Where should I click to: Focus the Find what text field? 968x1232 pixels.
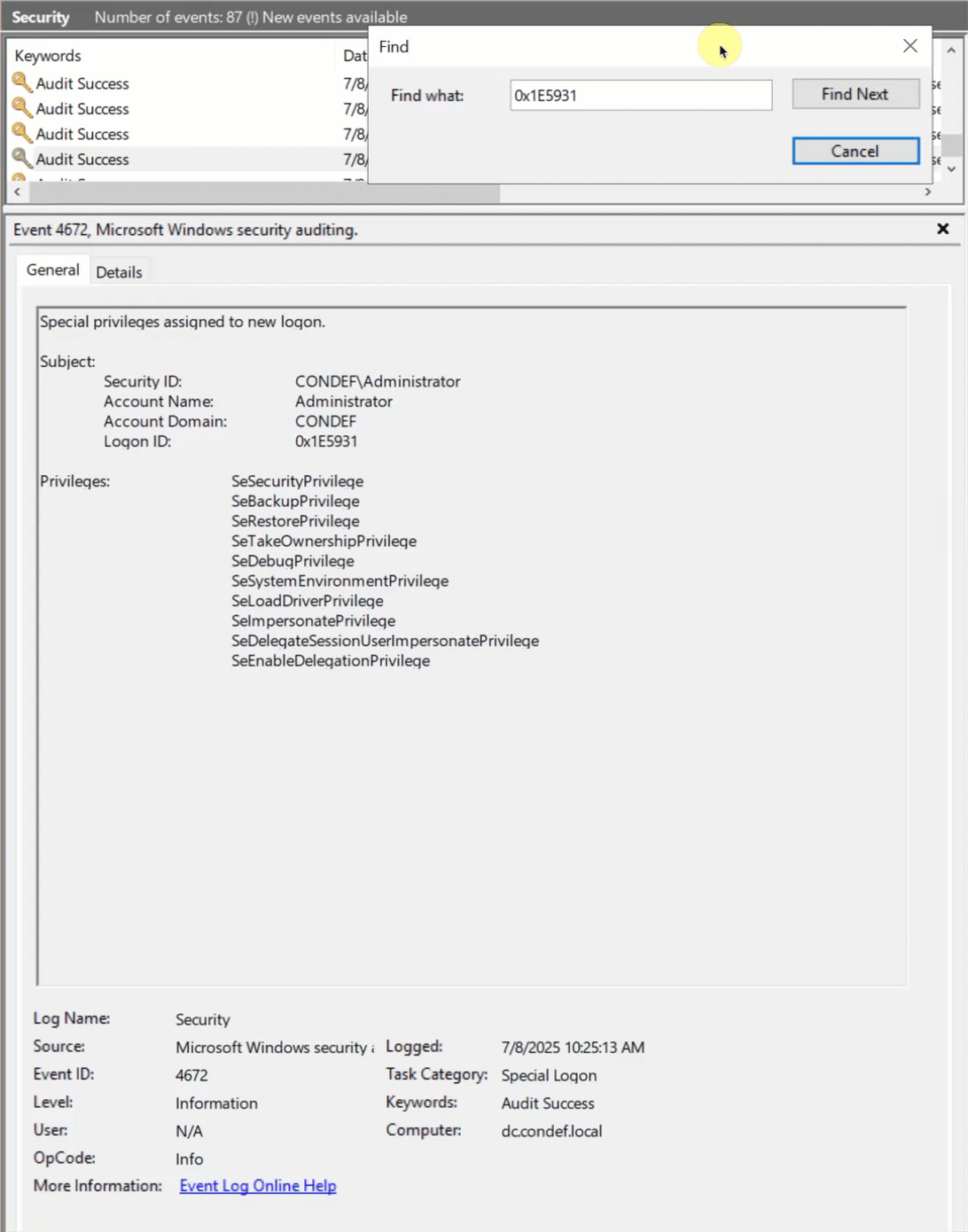pyautogui.click(x=640, y=96)
